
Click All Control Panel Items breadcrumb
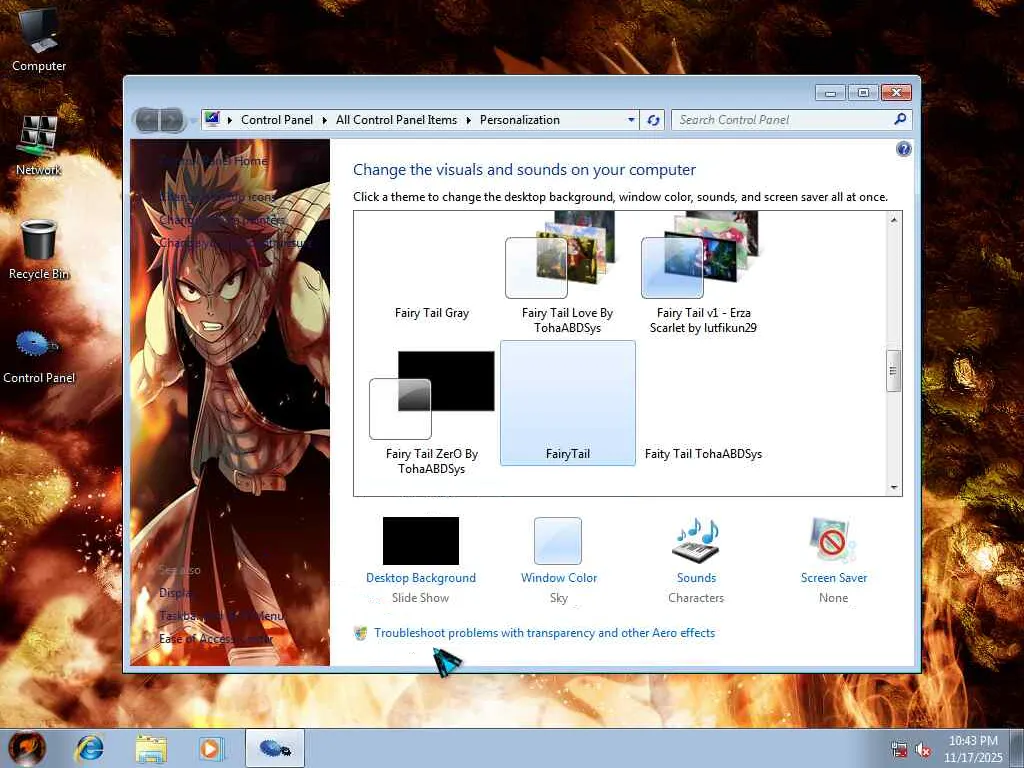coord(396,120)
